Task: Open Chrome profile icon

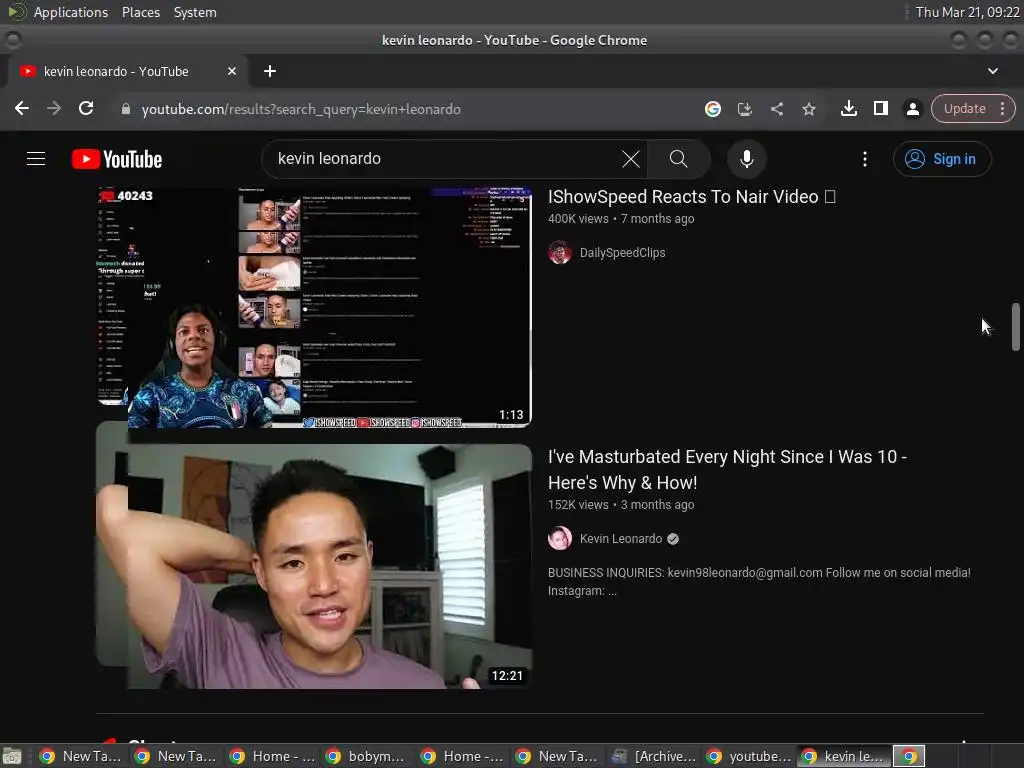Action: tap(912, 109)
